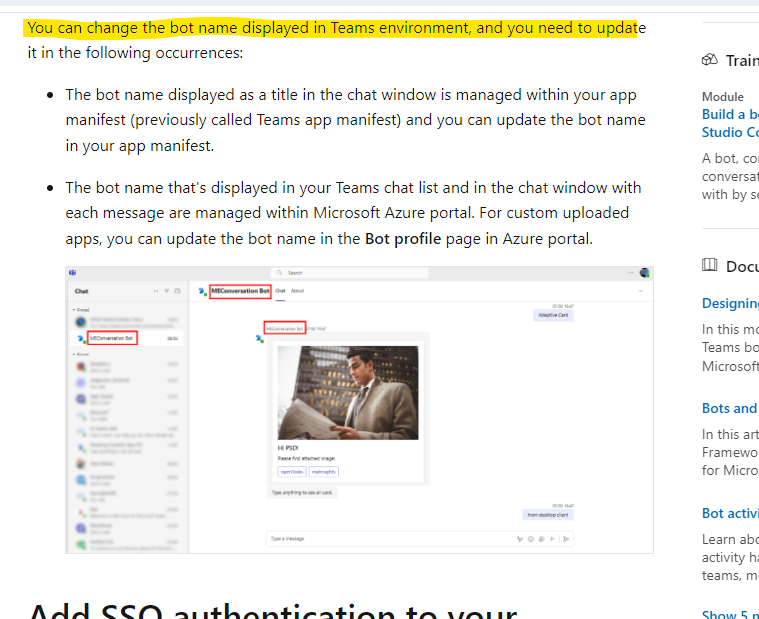Image resolution: width=759 pixels, height=619 pixels.
Task: Open the "Bot activi" documentation link
Action: [730, 513]
